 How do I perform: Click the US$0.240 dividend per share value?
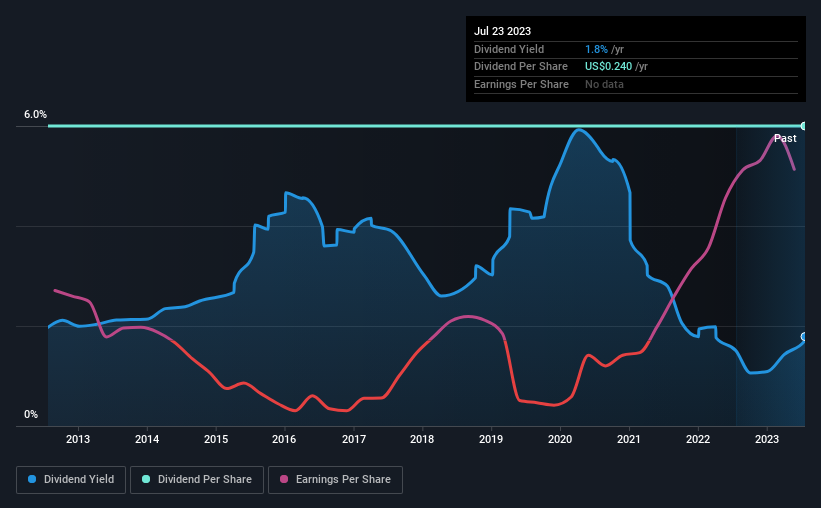tap(608, 67)
